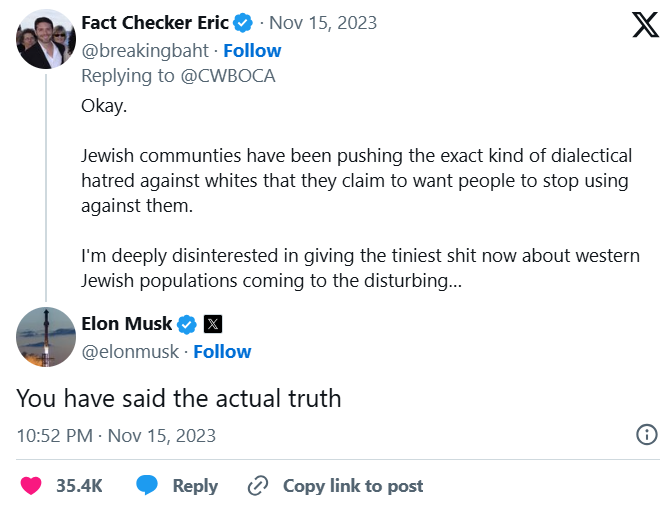The height and width of the screenshot is (507, 660).
Task: Click the 35.4K likes count
Action: tap(79, 486)
